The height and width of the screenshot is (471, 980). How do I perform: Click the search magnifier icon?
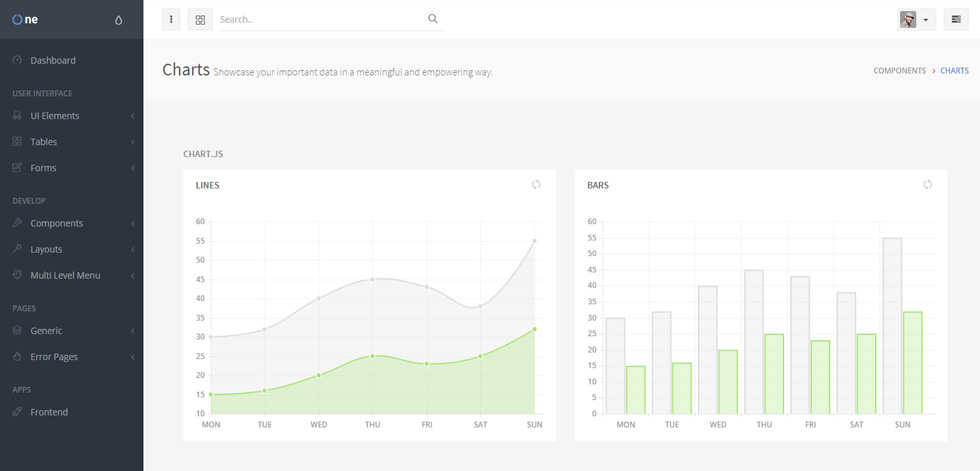(x=432, y=19)
